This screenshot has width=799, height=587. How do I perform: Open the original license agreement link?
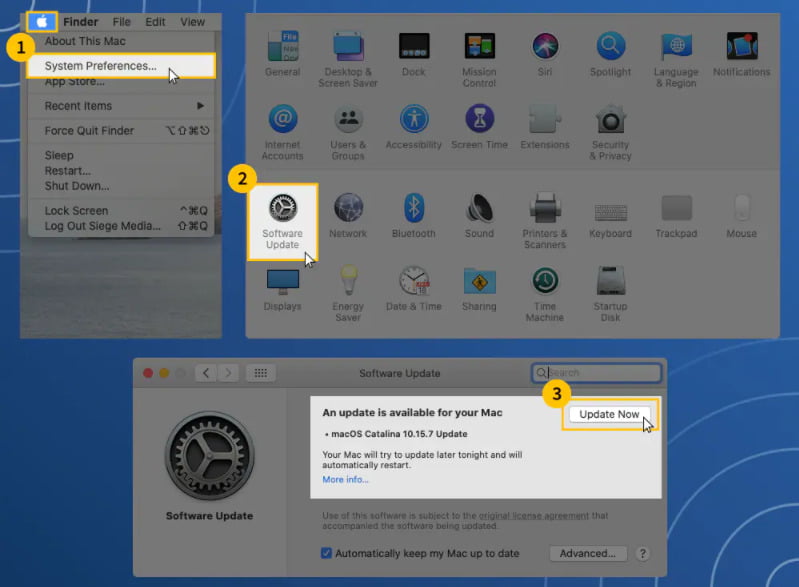click(x=534, y=516)
